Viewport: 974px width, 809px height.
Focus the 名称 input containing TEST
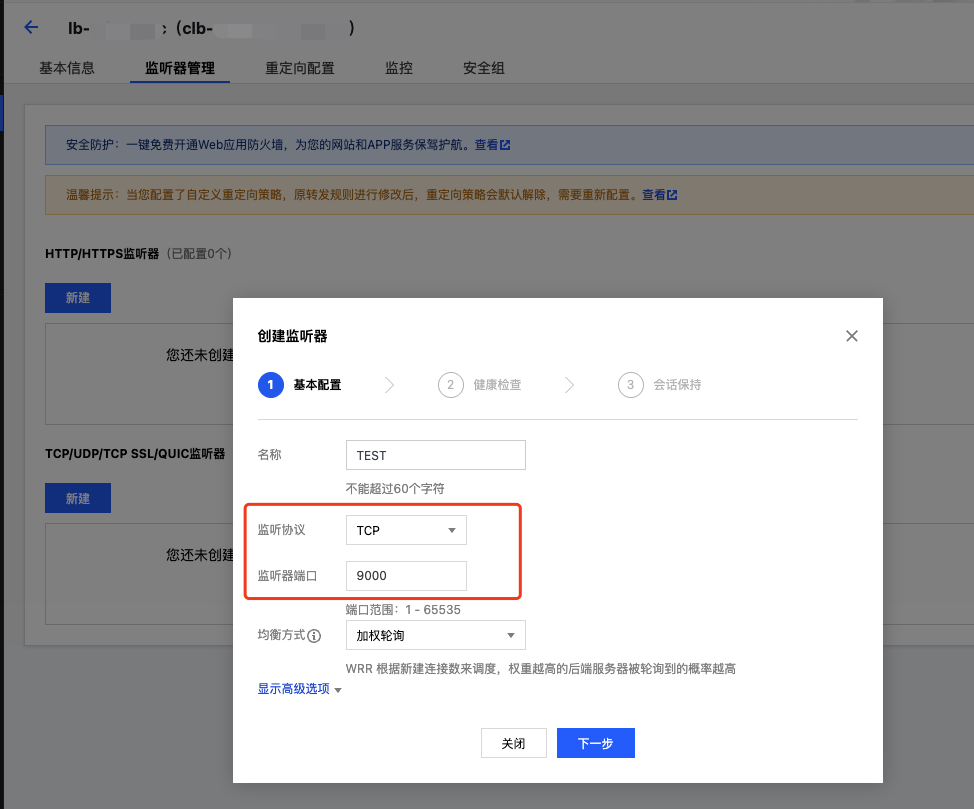click(x=435, y=455)
